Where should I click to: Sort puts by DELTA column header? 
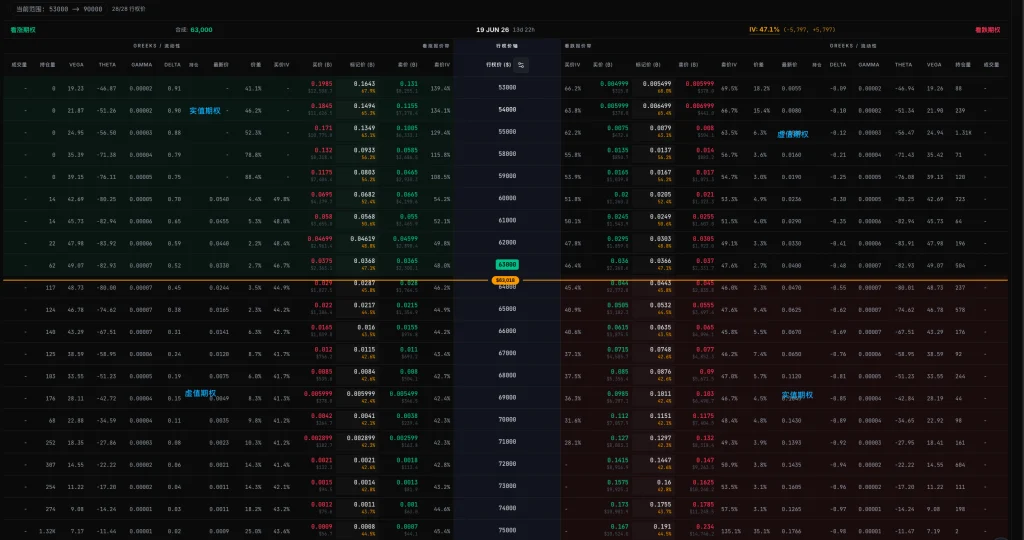(838, 65)
